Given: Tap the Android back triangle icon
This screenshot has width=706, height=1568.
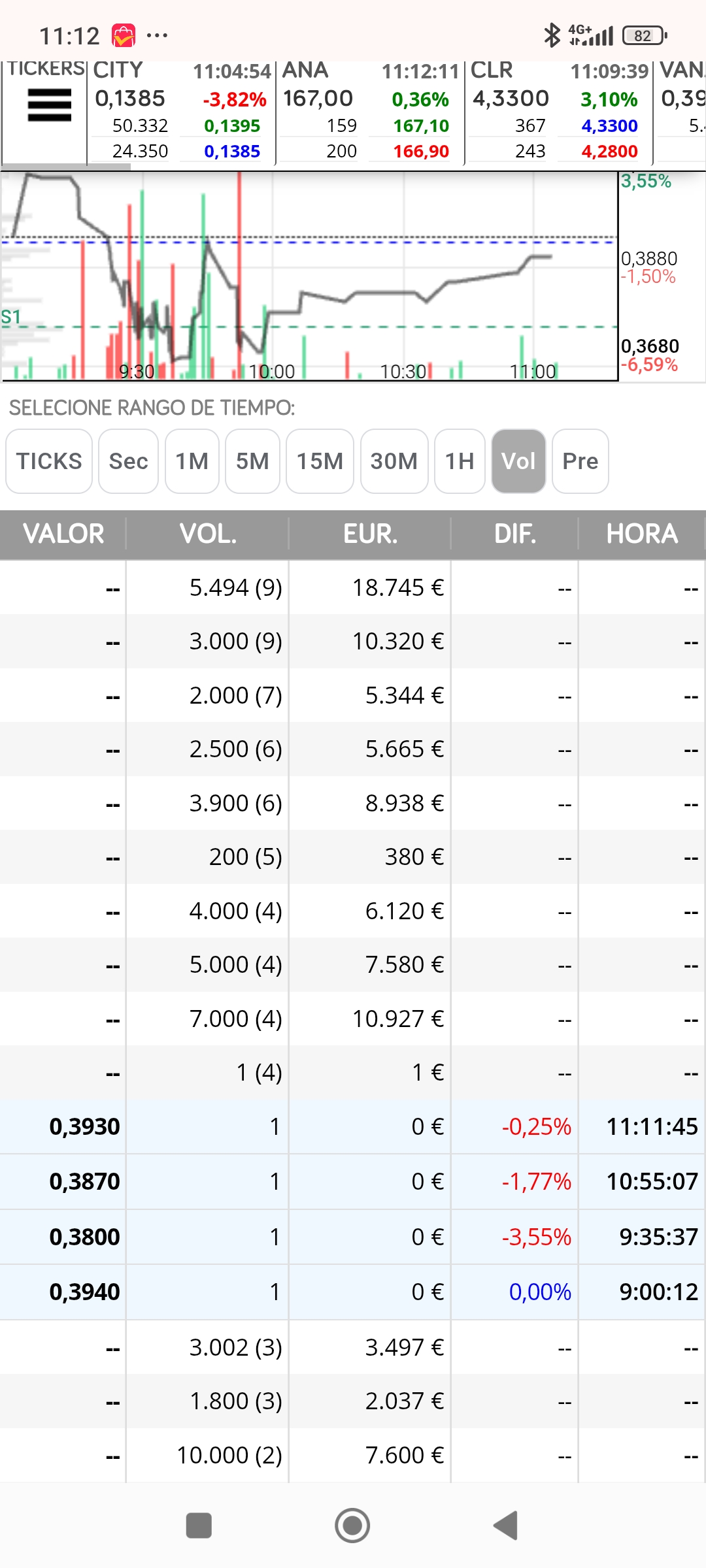Looking at the screenshot, I should click(x=506, y=1526).
